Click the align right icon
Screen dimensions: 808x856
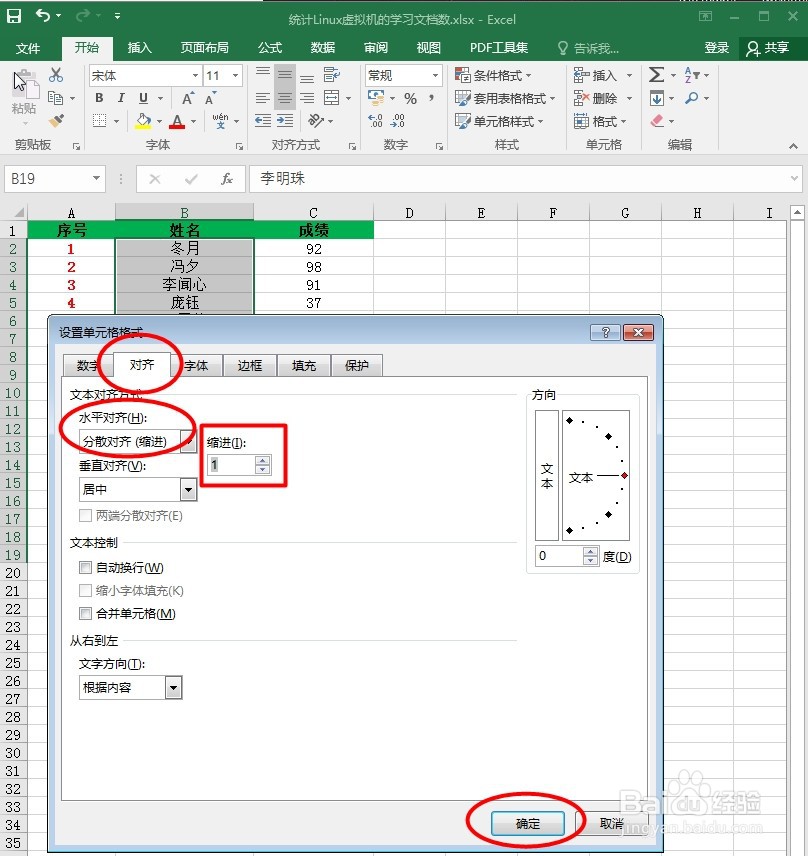coord(307,98)
